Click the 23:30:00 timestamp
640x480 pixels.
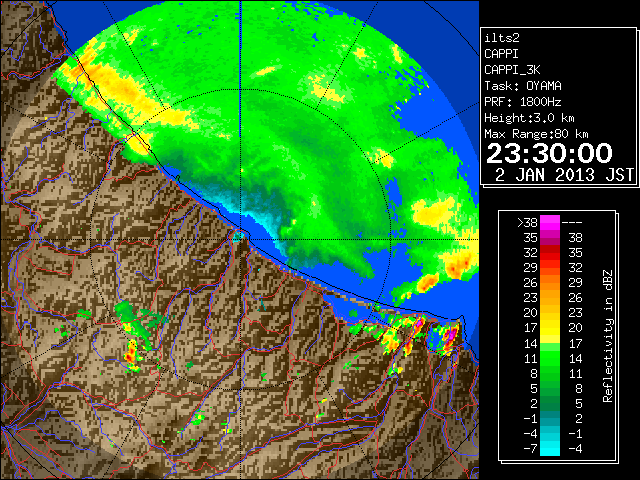[x=549, y=153]
